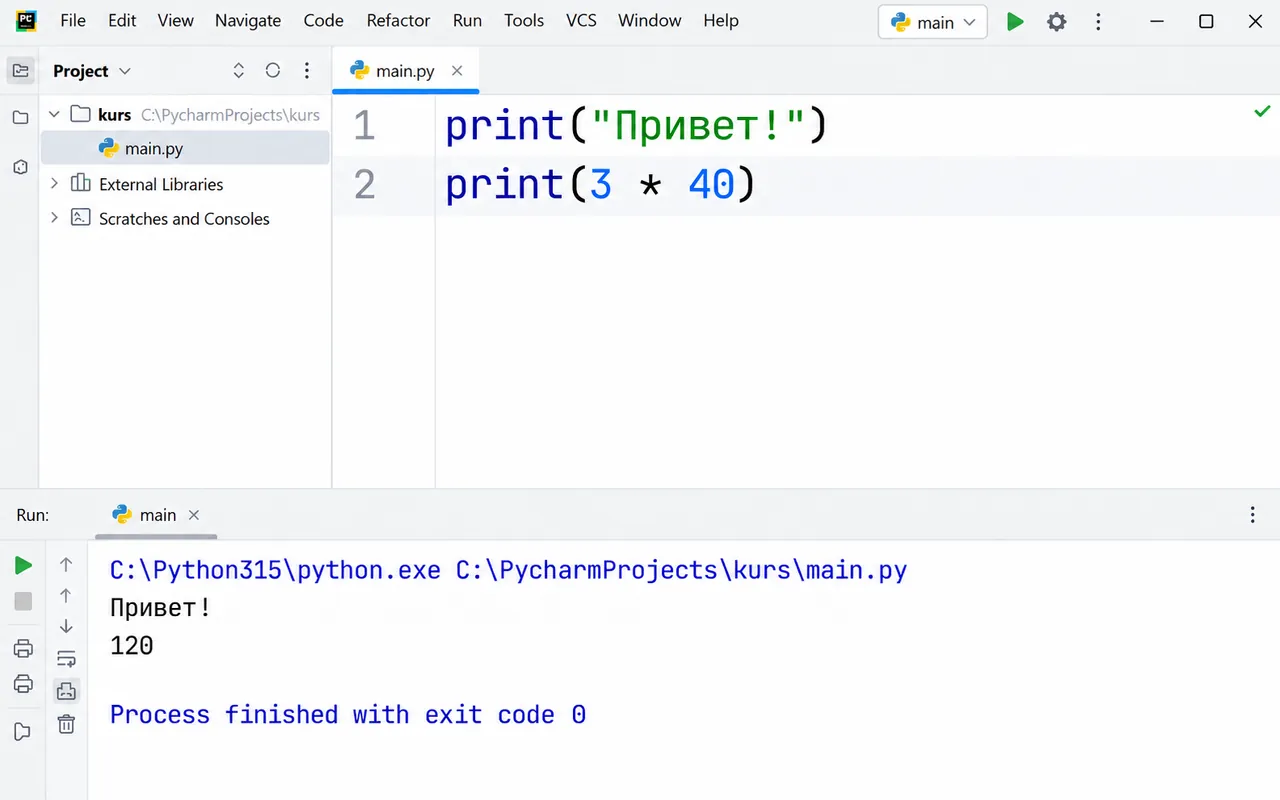The image size is (1280, 800).
Task: Select main.py in the project tree
Action: [x=185, y=149]
